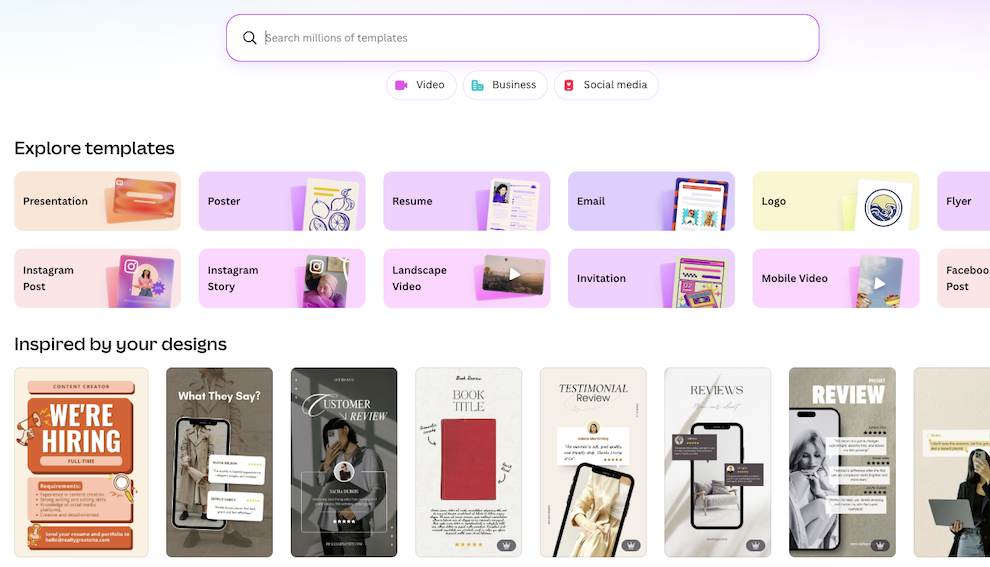Viewport: 990px width, 567px height.
Task: Click the Business building icon
Action: click(x=477, y=85)
